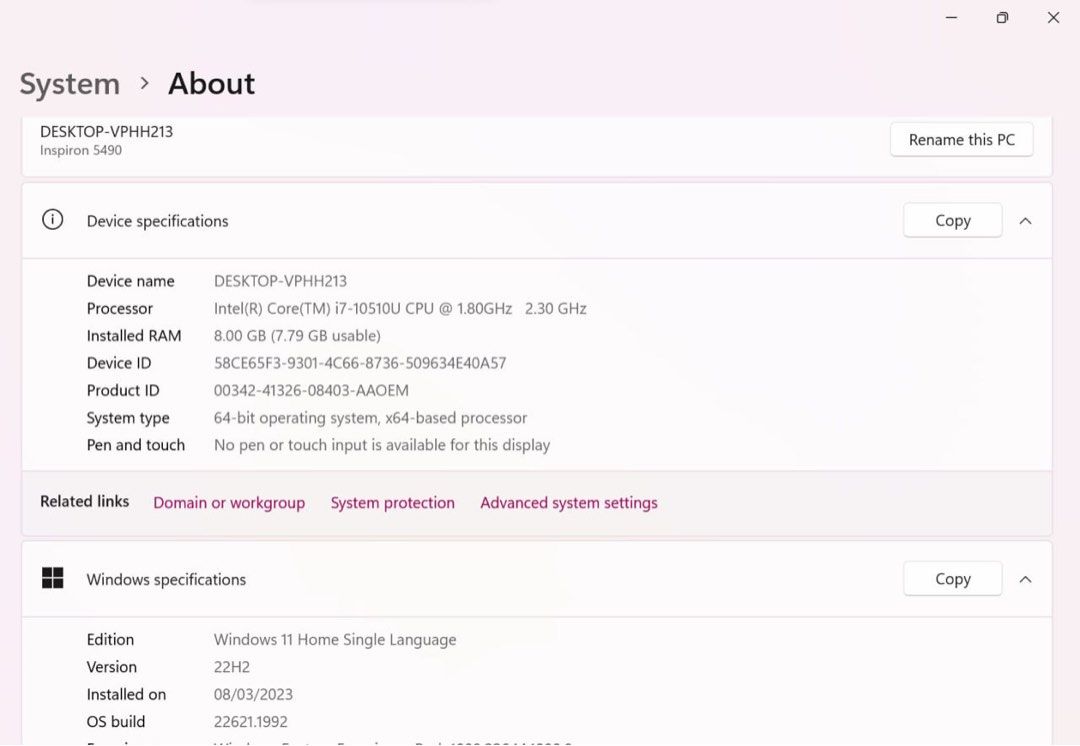The image size is (1080, 746).
Task: Select Product ID value 00342-41326-08403-AAOEM
Action: (x=311, y=391)
